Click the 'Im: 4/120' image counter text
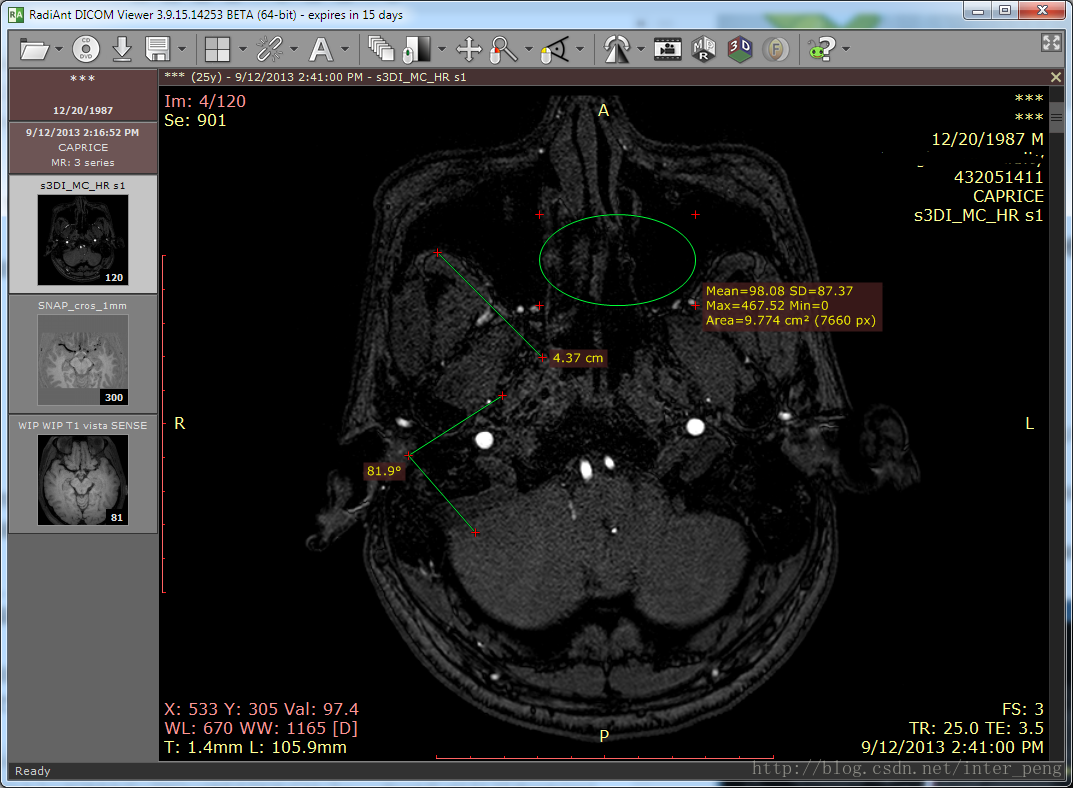Image resolution: width=1073 pixels, height=788 pixels. [205, 101]
